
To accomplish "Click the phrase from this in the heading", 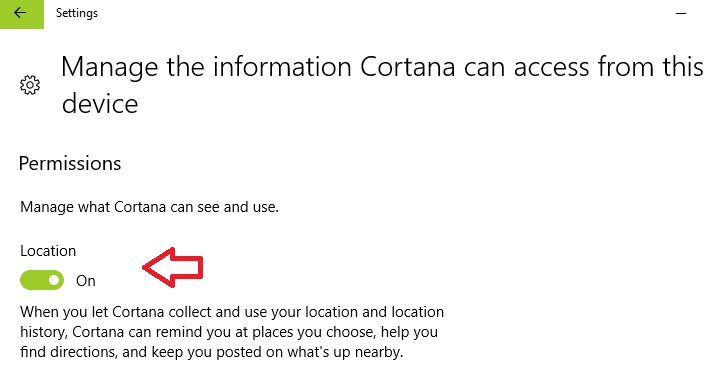I will pyautogui.click(x=651, y=67).
